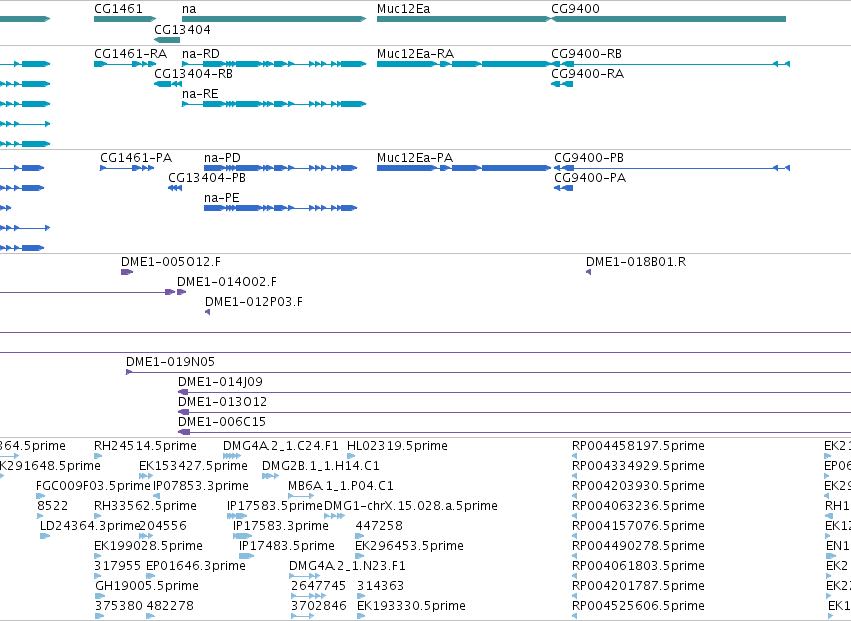Click the CG9400 gene label
Viewport: 851px width, 621px height.
[x=575, y=9]
